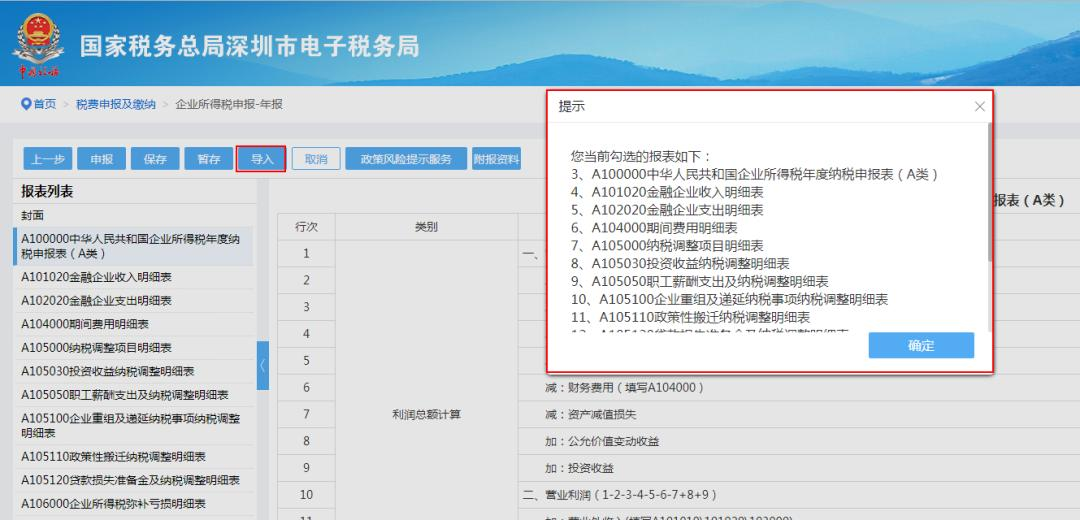Open A101020金融企业收入明细表 in list
1080x520 pixels.
coord(96,277)
